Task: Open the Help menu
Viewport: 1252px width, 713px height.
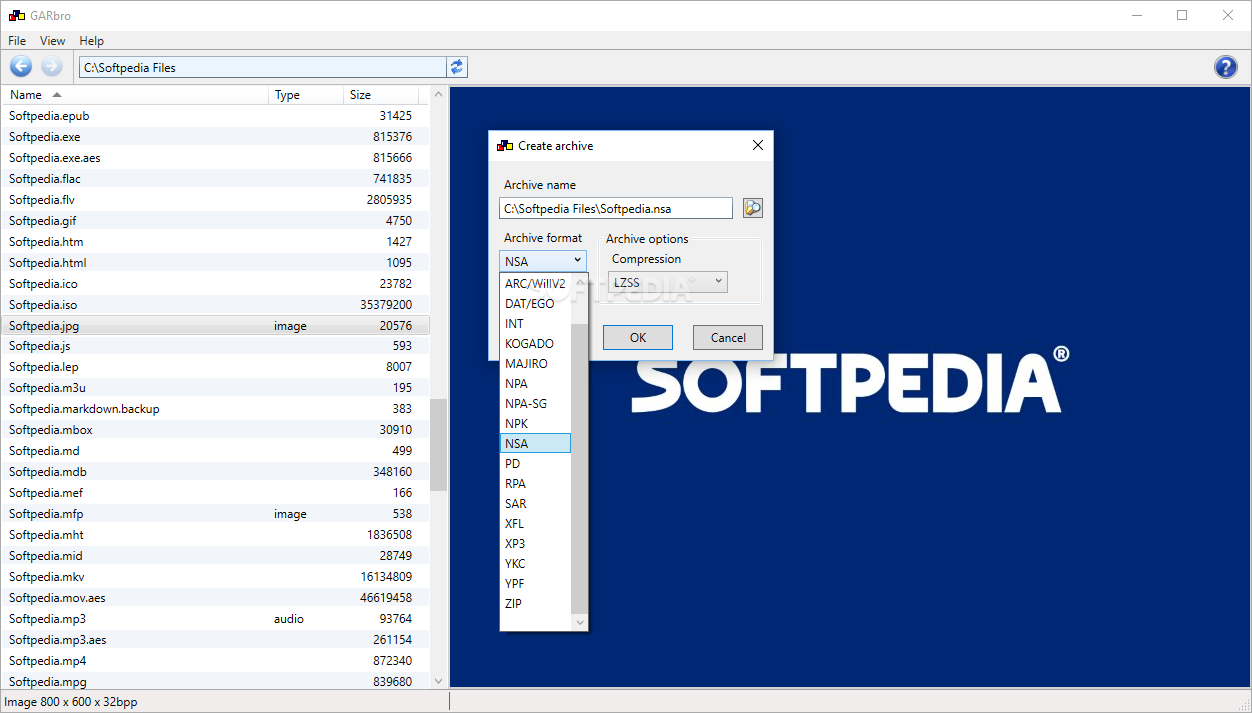Action: [x=91, y=41]
